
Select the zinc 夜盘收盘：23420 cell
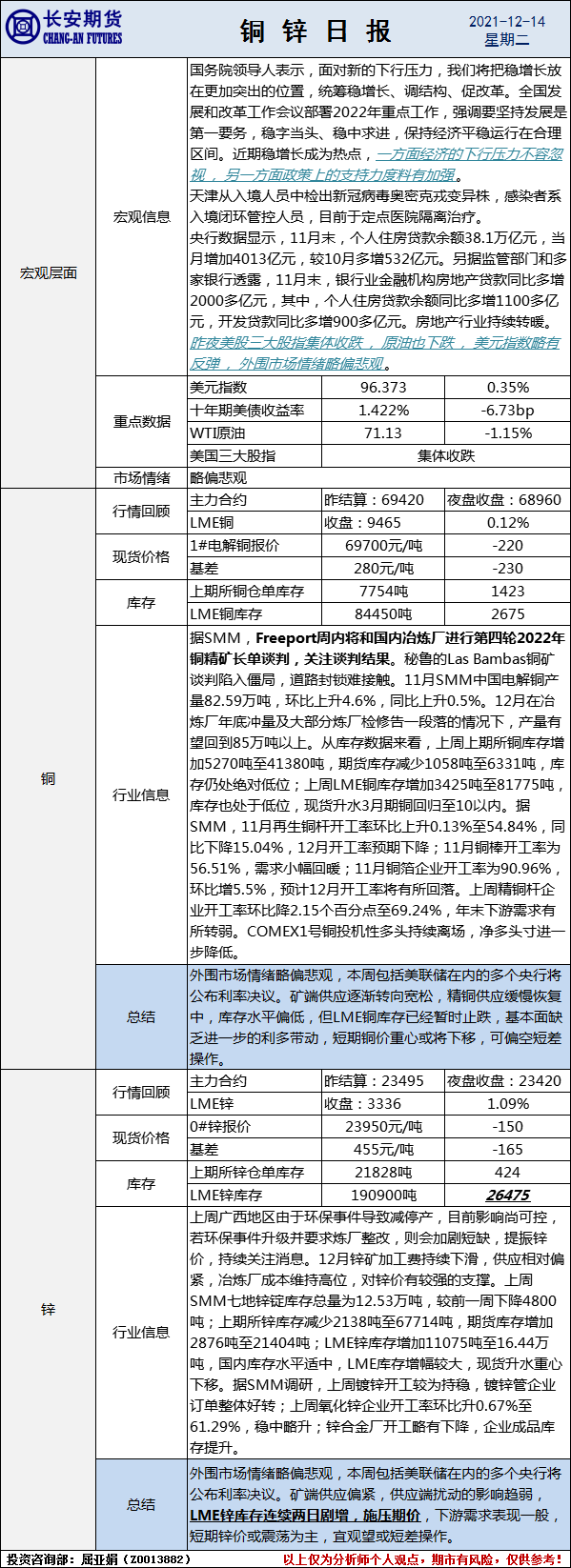508,1081
